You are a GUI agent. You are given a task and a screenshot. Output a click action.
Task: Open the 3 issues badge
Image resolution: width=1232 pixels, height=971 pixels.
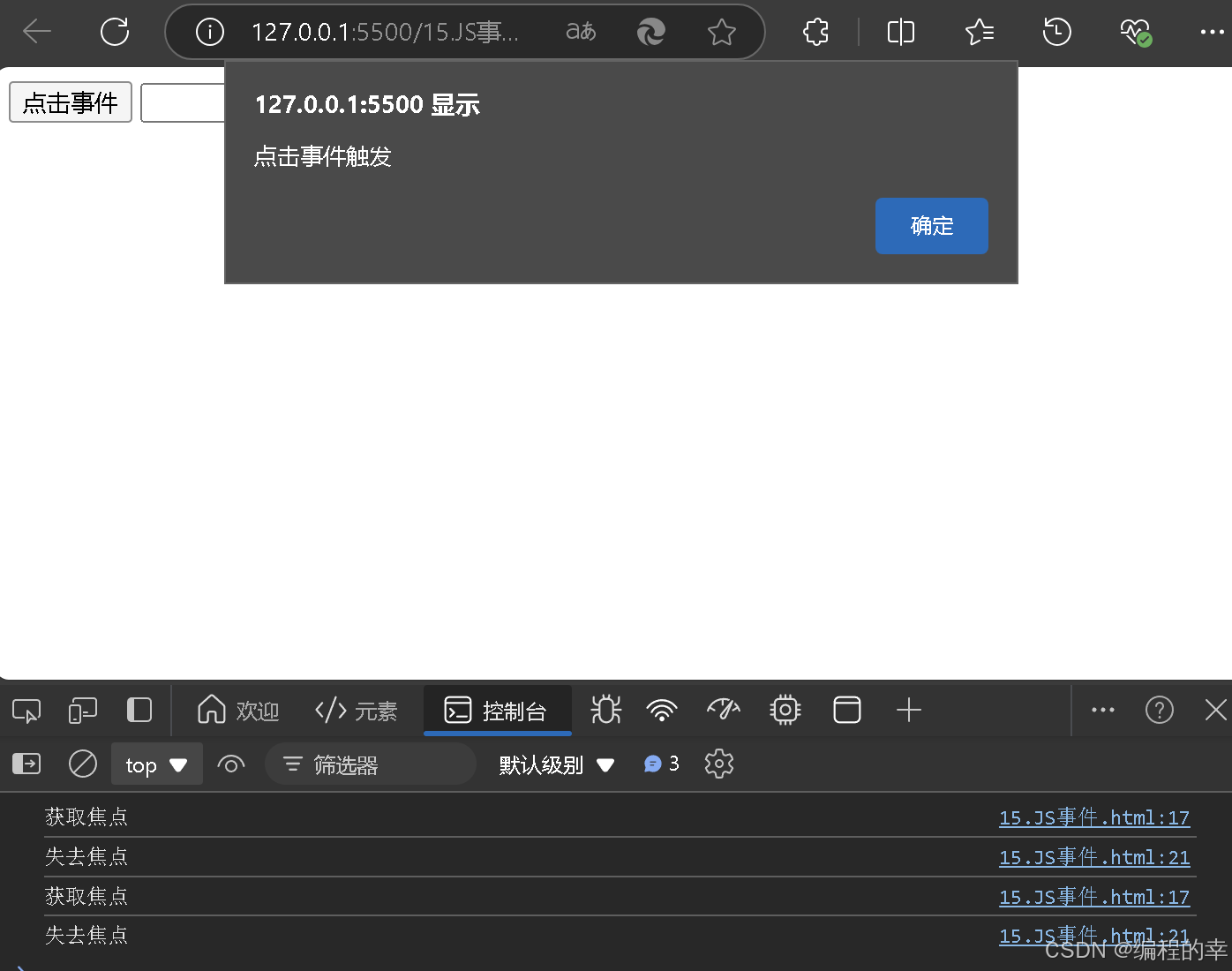tap(662, 764)
